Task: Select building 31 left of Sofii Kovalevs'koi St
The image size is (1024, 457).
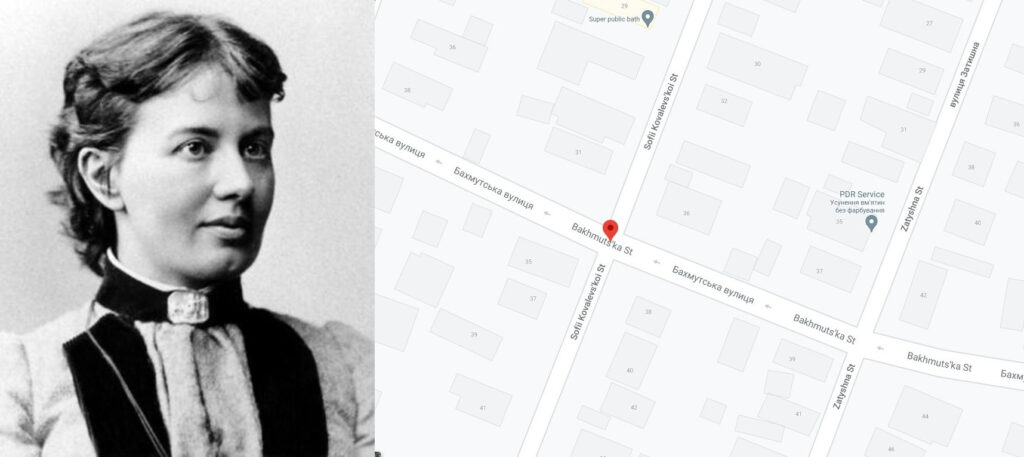Action: pyautogui.click(x=578, y=151)
